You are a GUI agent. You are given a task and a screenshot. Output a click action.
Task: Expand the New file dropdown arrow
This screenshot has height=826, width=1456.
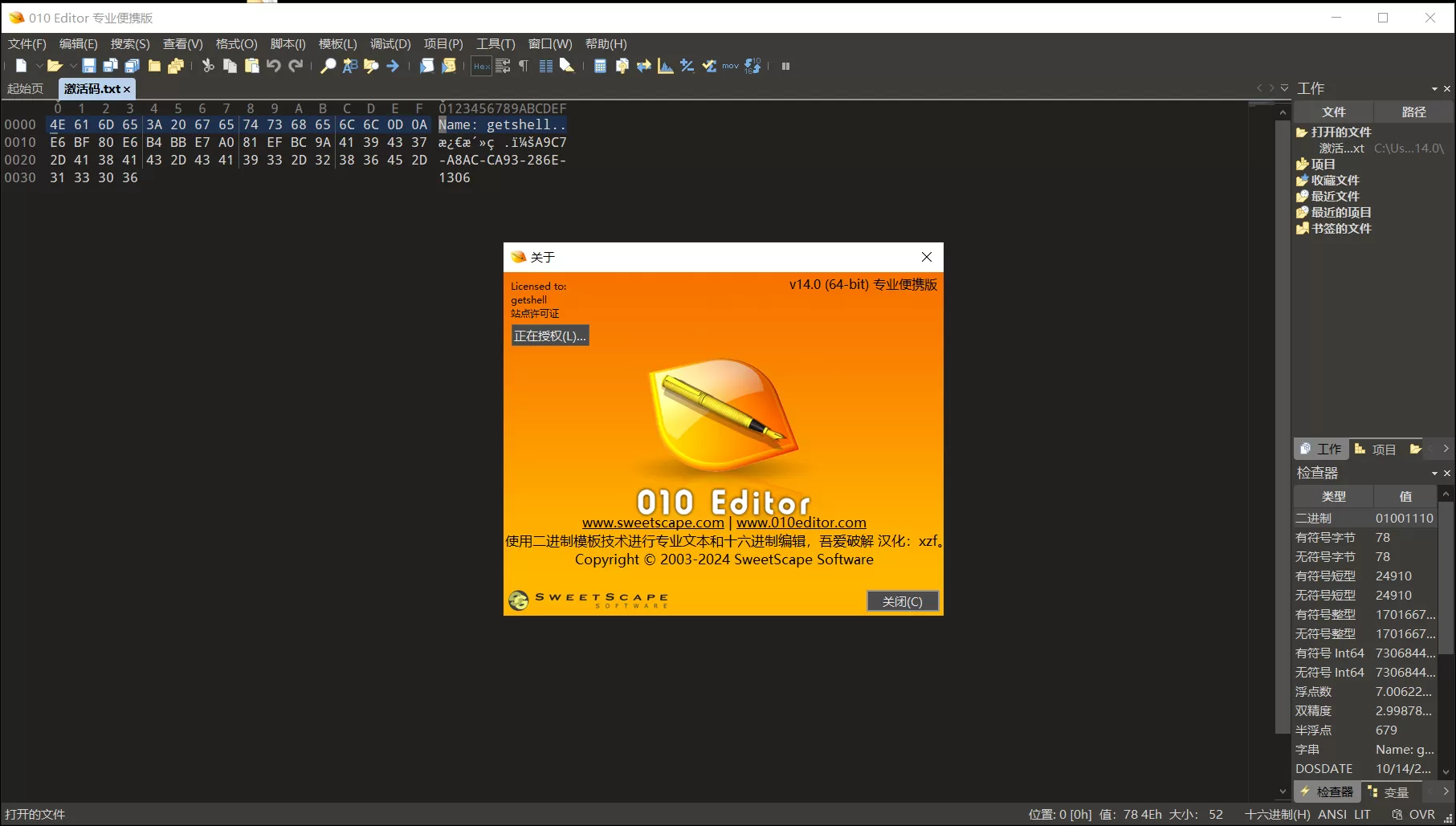coord(39,66)
